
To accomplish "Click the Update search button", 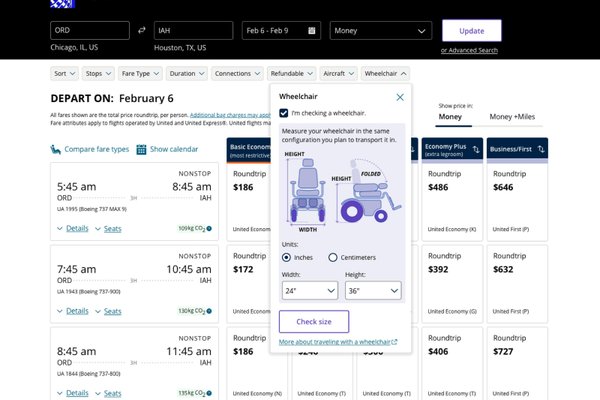I will (472, 31).
